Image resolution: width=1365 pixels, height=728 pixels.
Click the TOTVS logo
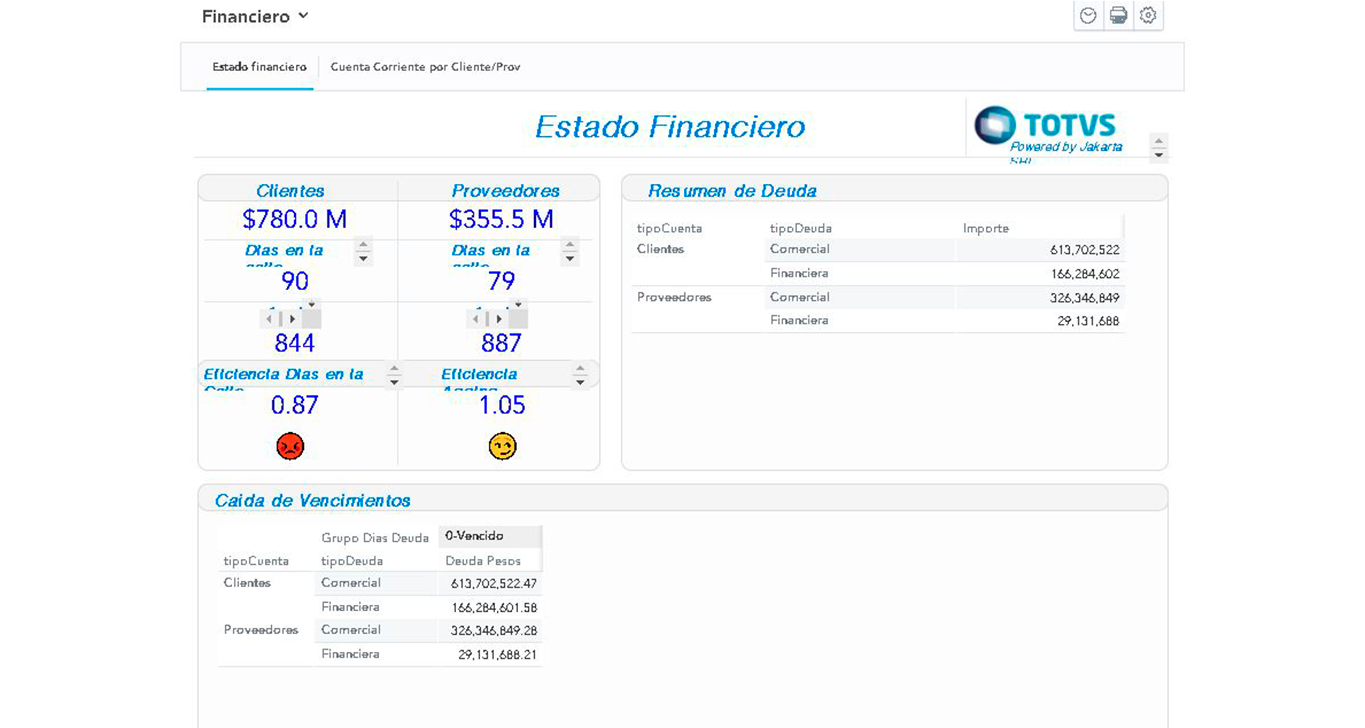(x=1046, y=125)
